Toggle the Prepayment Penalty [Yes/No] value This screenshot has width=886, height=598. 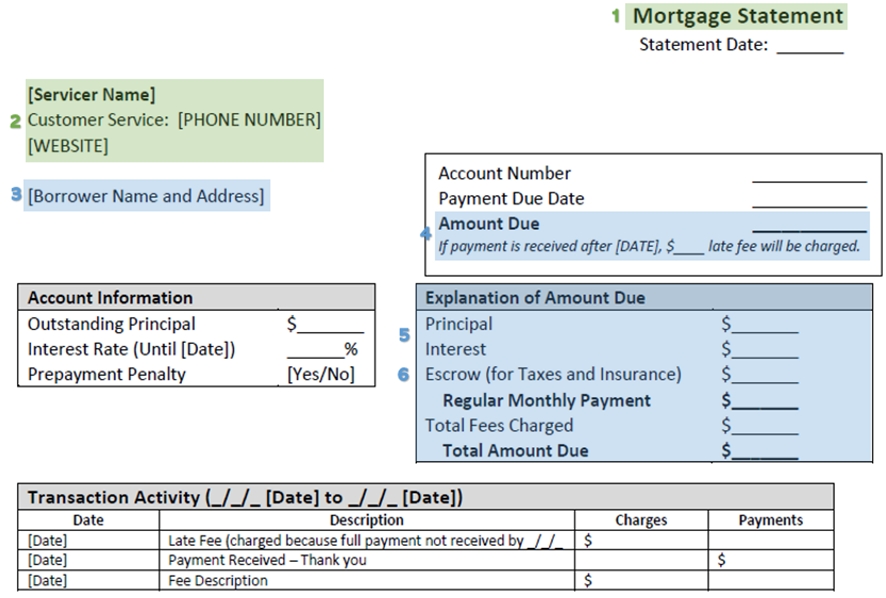(320, 375)
